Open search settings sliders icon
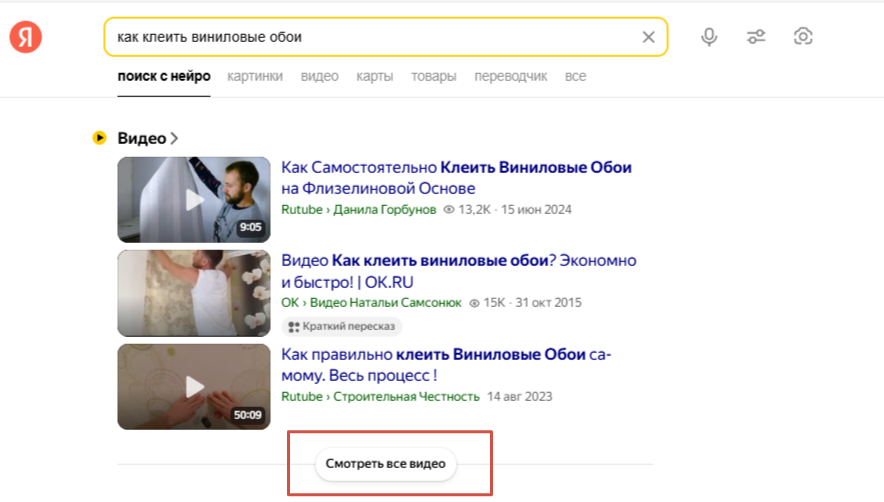 (756, 37)
